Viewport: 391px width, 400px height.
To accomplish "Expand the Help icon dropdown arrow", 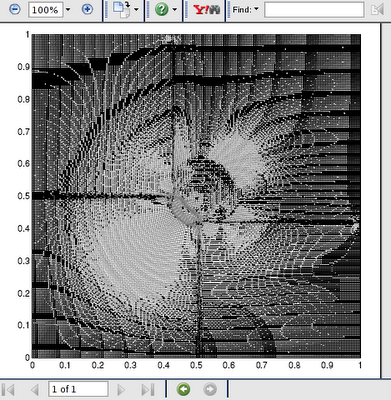I will coord(175,9).
